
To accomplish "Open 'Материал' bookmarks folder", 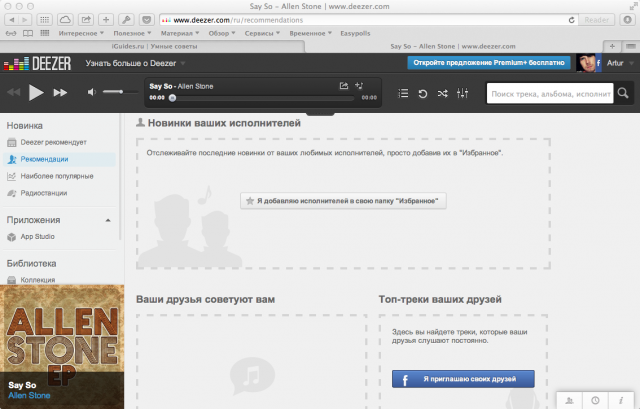I will coord(180,33).
